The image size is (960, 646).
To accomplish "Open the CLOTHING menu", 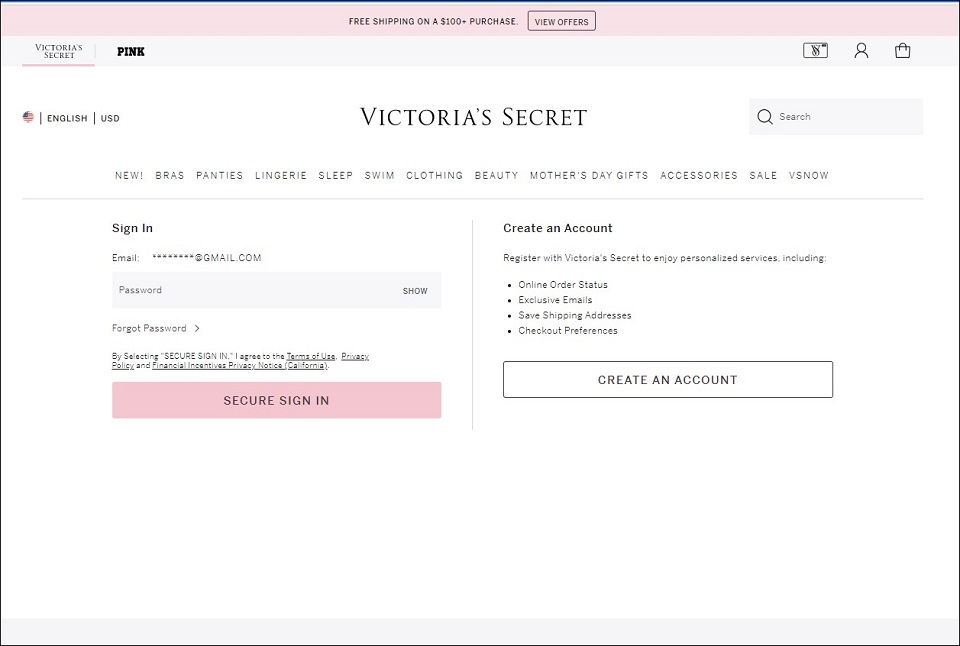I will pyautogui.click(x=435, y=175).
